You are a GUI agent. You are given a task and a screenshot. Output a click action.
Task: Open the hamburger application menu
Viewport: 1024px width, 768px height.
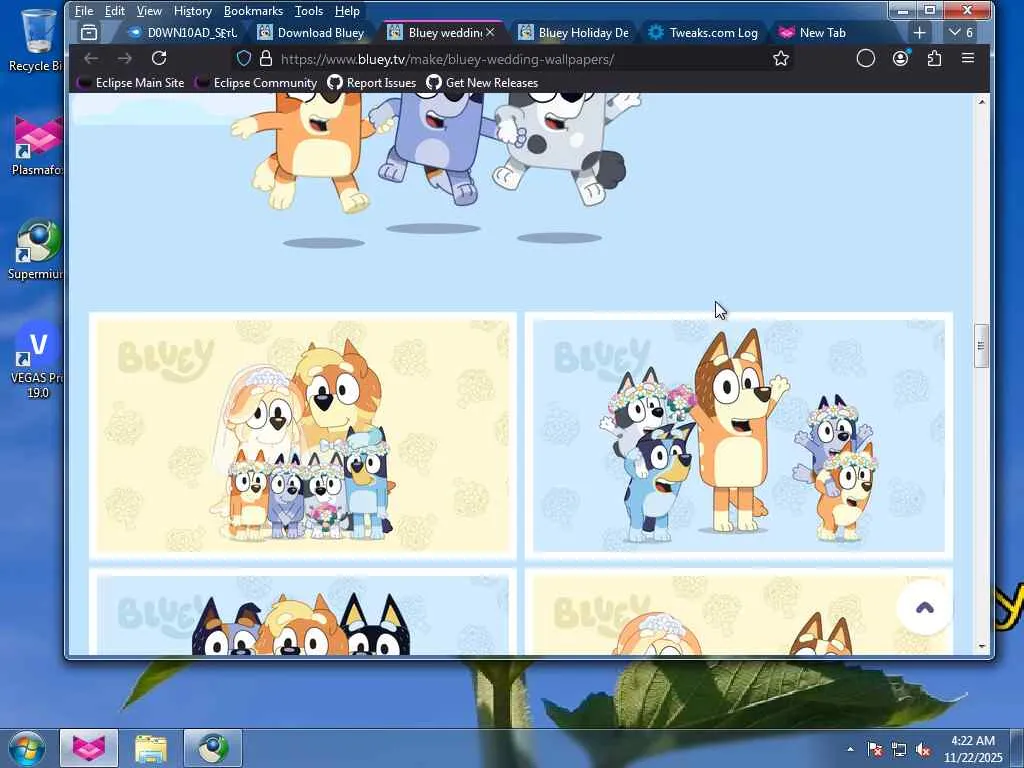[x=968, y=59]
